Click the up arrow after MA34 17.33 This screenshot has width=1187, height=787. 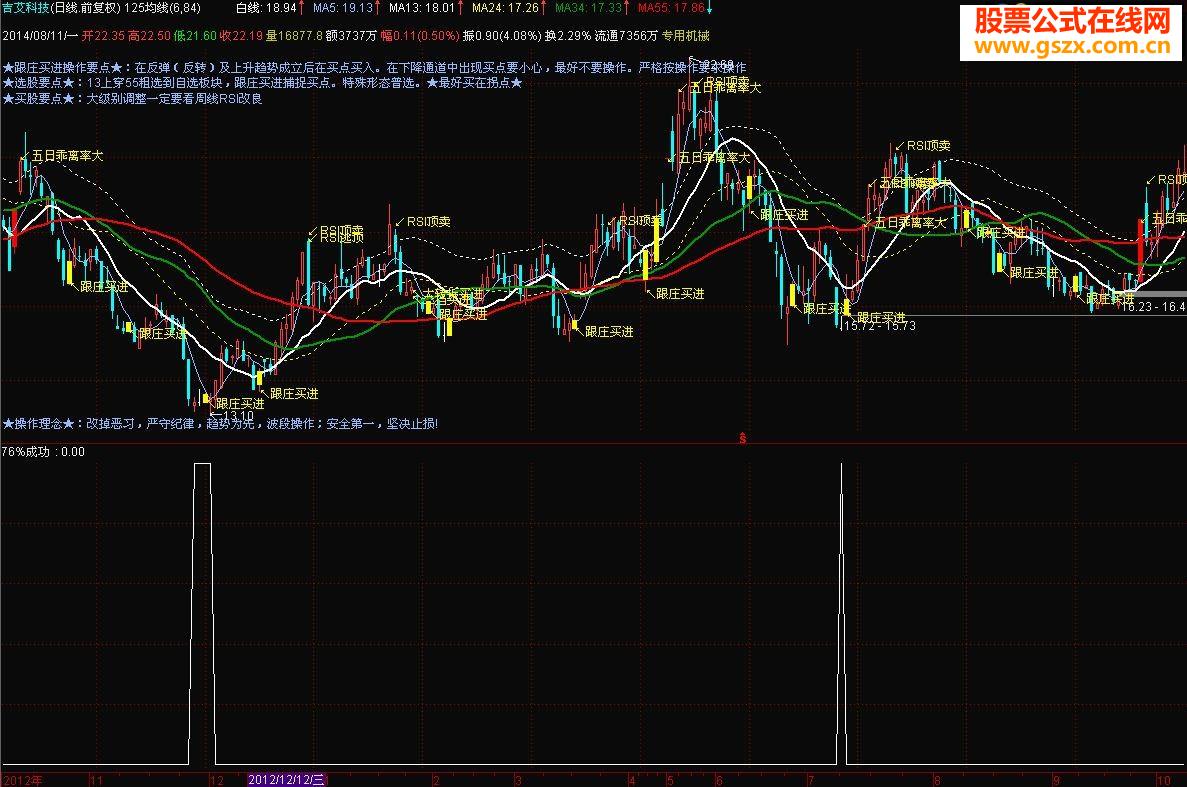tap(627, 8)
